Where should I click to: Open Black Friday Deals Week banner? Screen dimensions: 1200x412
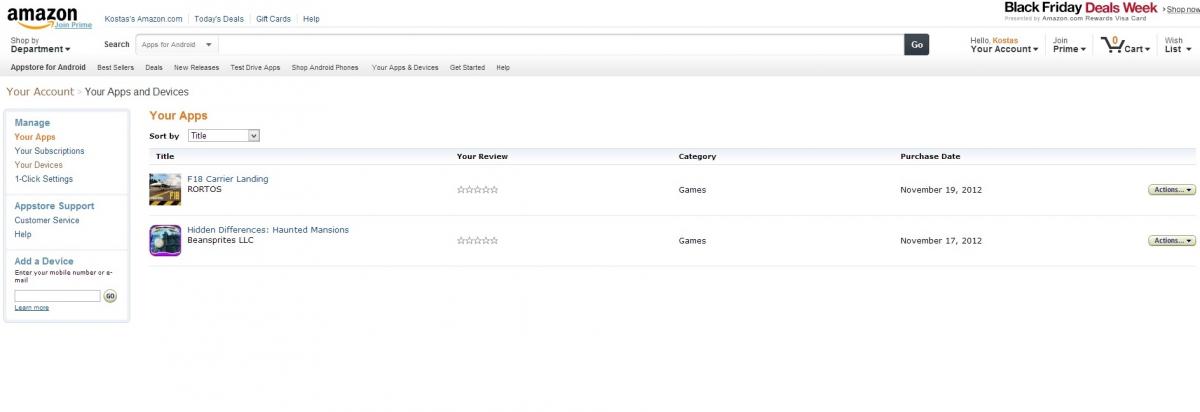(1081, 8)
